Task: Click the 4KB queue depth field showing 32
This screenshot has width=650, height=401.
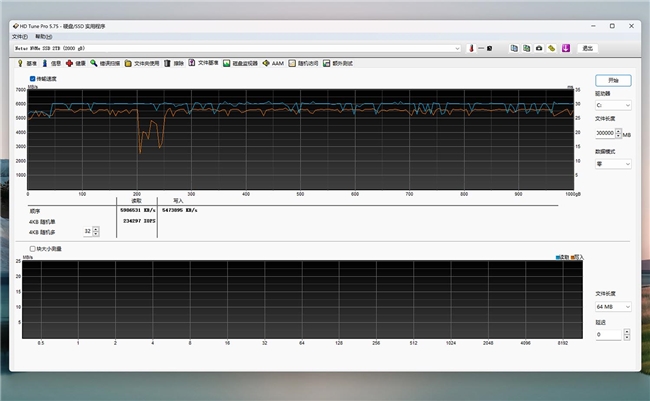Action: (87, 231)
